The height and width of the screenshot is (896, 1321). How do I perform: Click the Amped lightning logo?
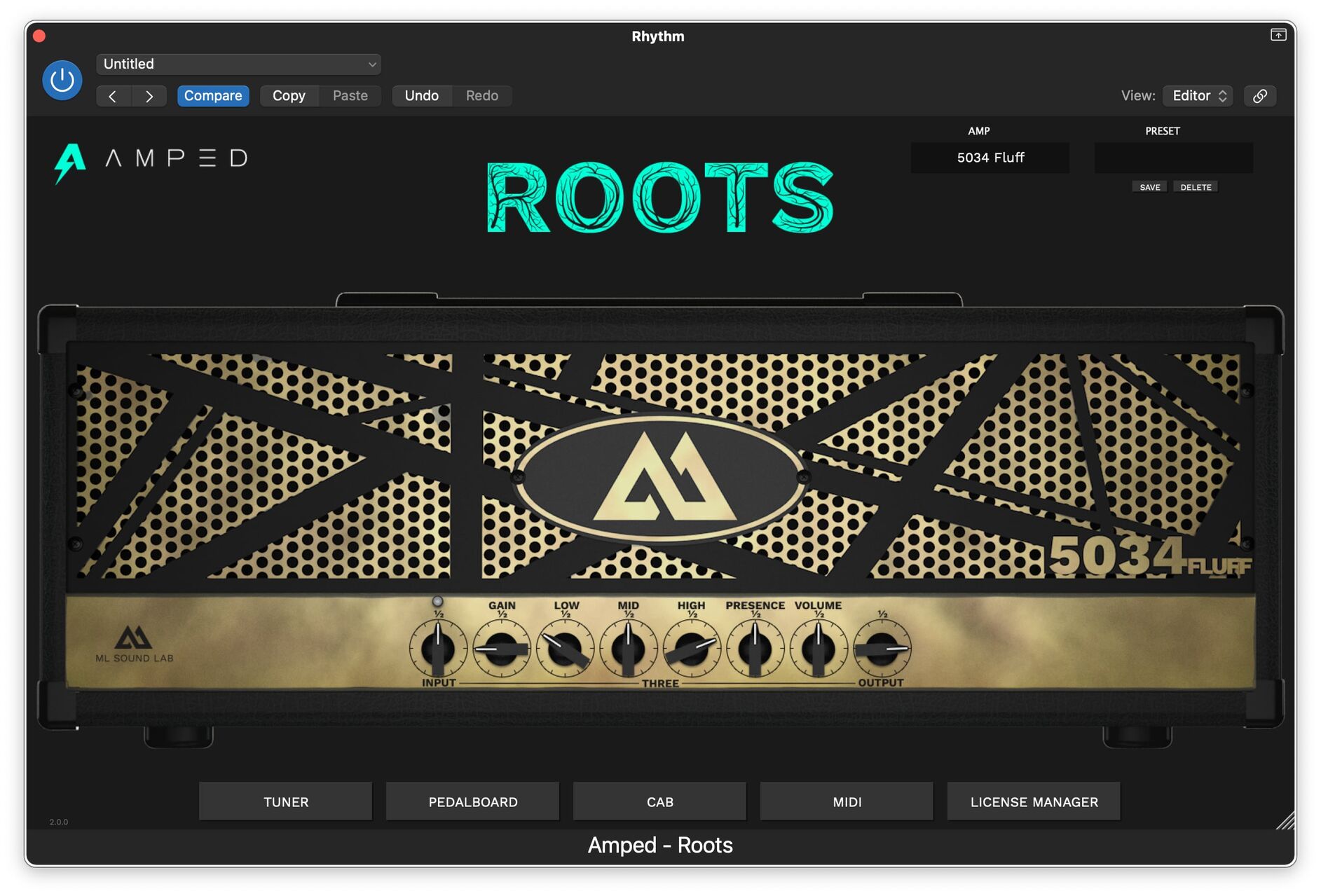pyautogui.click(x=69, y=163)
